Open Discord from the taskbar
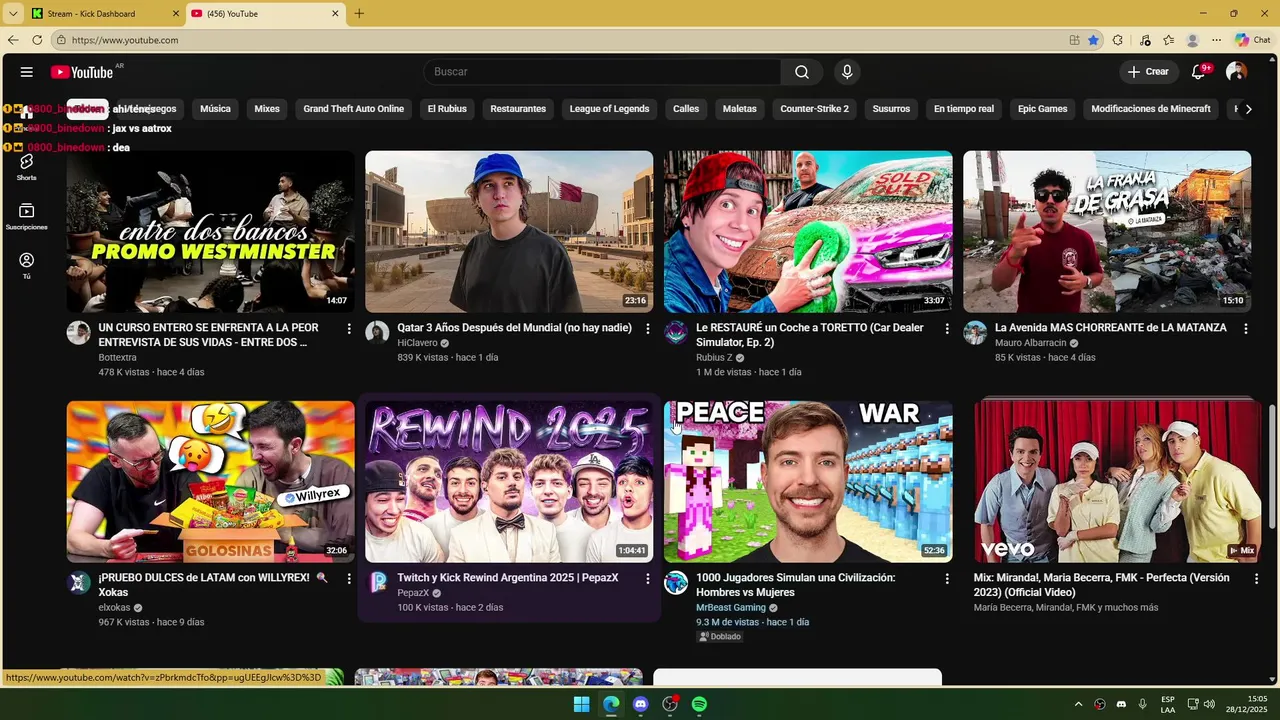Viewport: 1280px width, 720px height. tap(640, 704)
